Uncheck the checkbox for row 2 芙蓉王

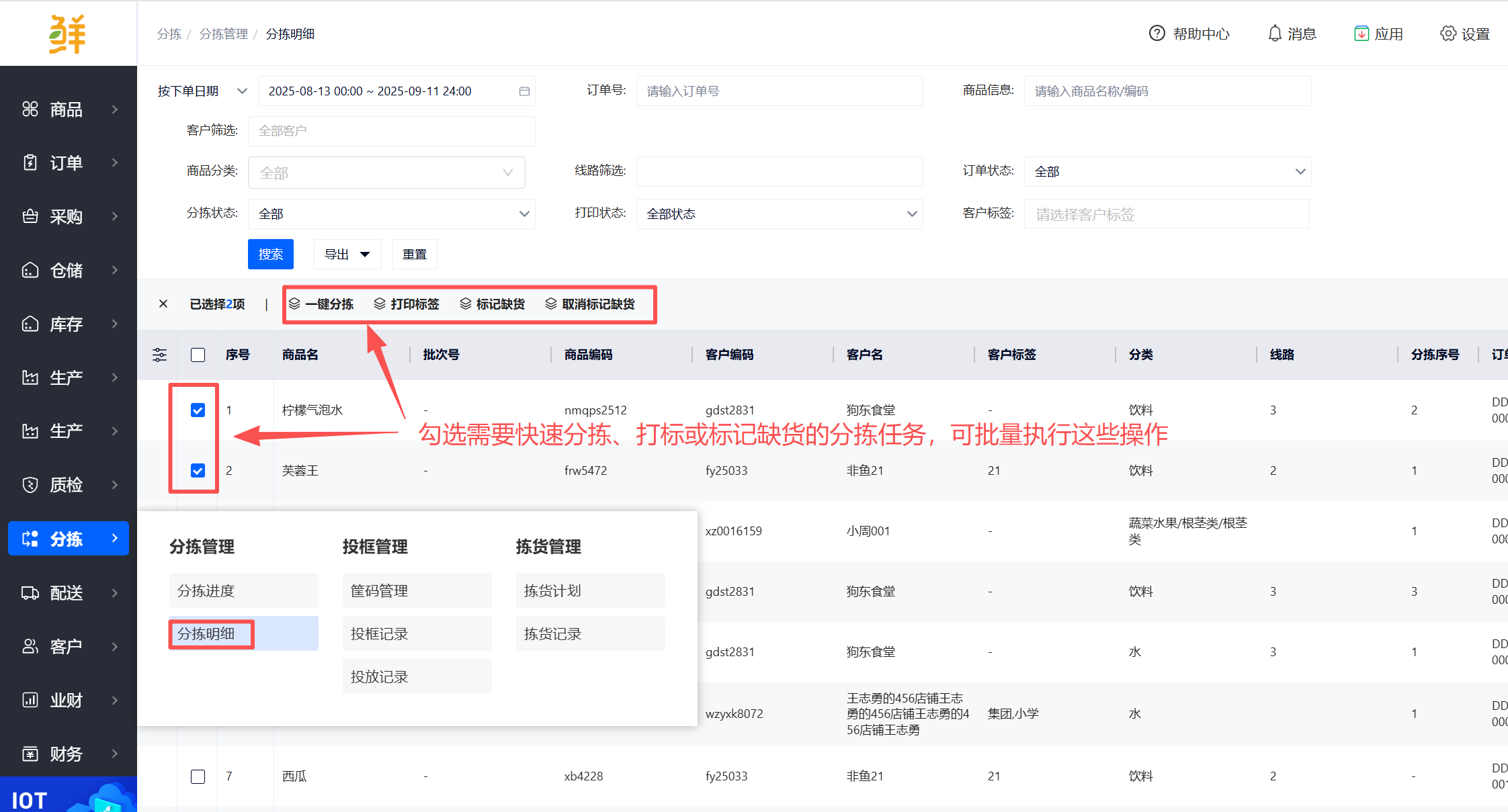point(198,471)
